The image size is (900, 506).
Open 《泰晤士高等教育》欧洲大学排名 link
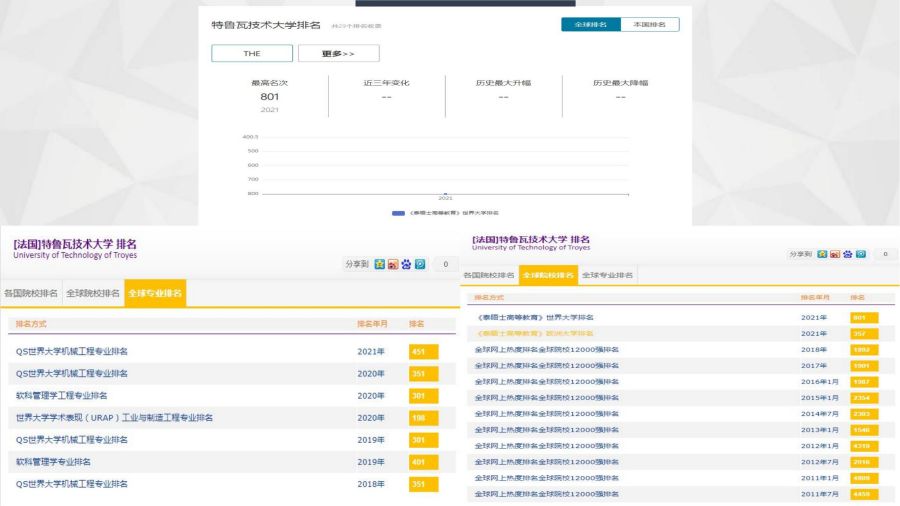point(536,333)
